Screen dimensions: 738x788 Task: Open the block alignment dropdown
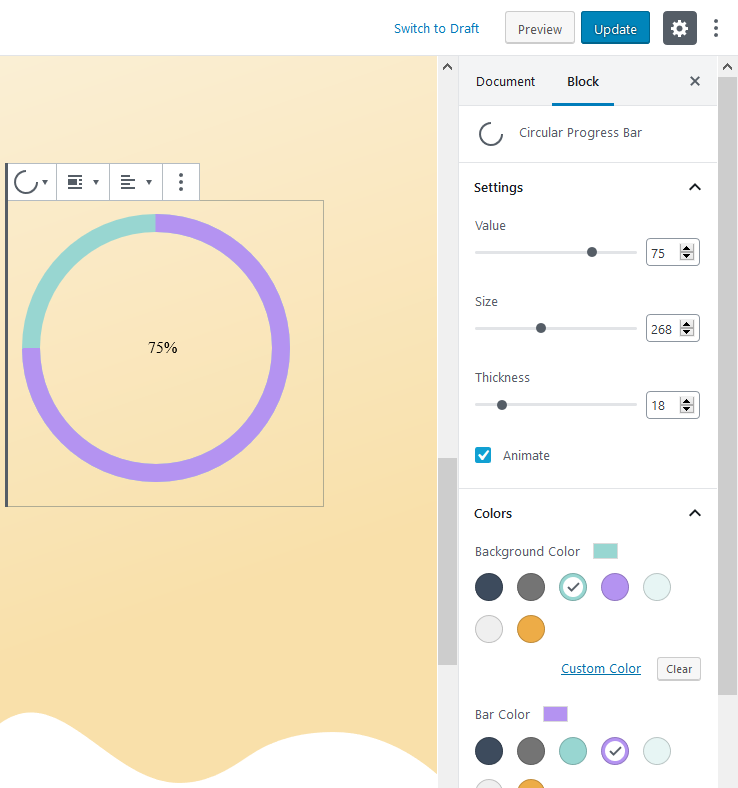pos(83,182)
